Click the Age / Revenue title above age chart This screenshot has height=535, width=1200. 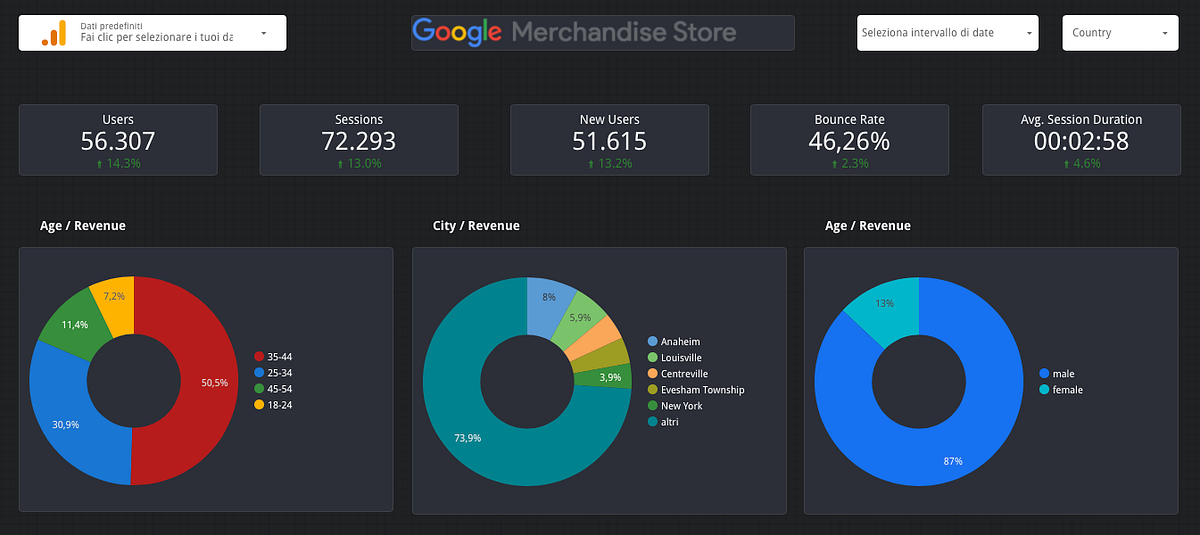pos(83,226)
